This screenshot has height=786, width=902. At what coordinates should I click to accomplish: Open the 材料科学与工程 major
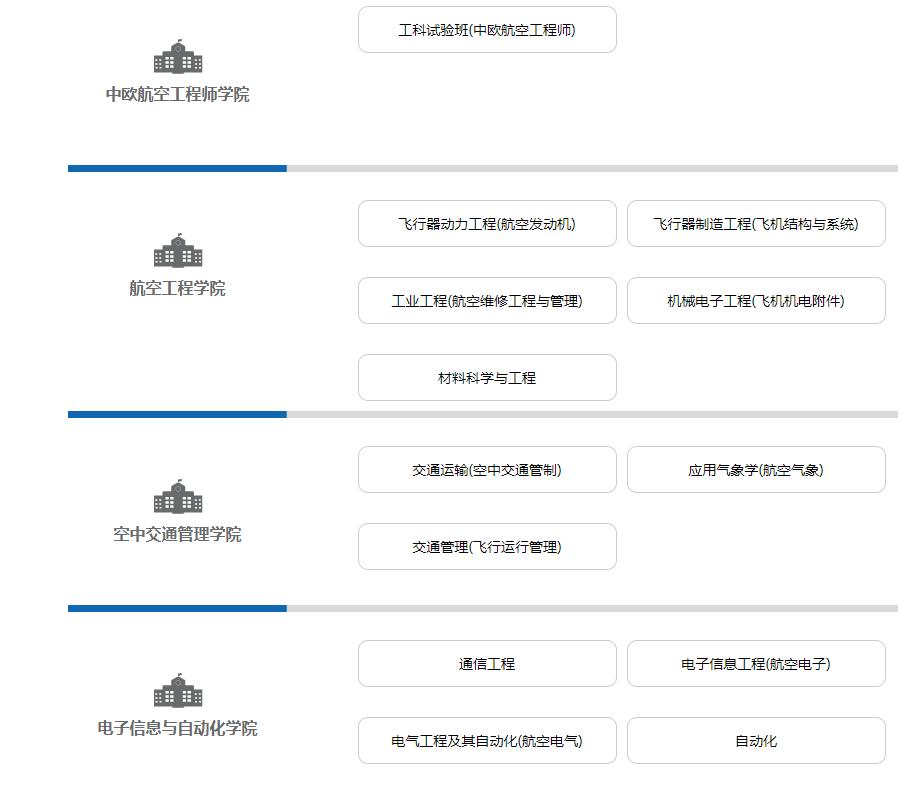[487, 377]
